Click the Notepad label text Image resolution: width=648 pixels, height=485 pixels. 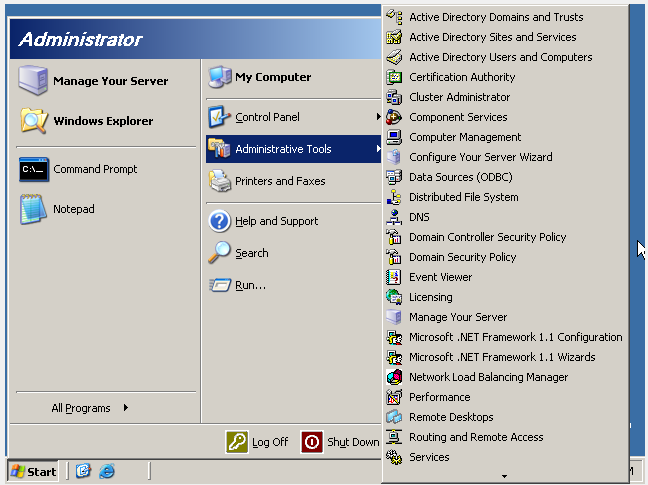click(74, 209)
